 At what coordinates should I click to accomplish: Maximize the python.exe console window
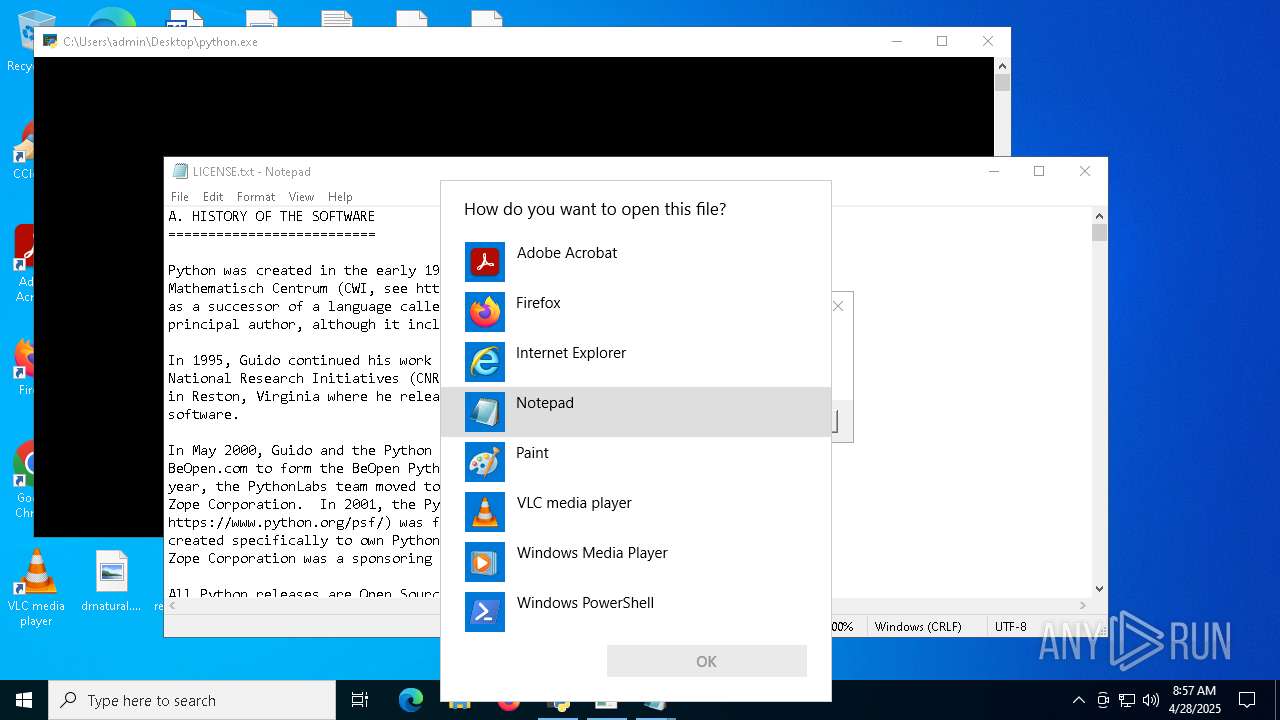pos(942,41)
